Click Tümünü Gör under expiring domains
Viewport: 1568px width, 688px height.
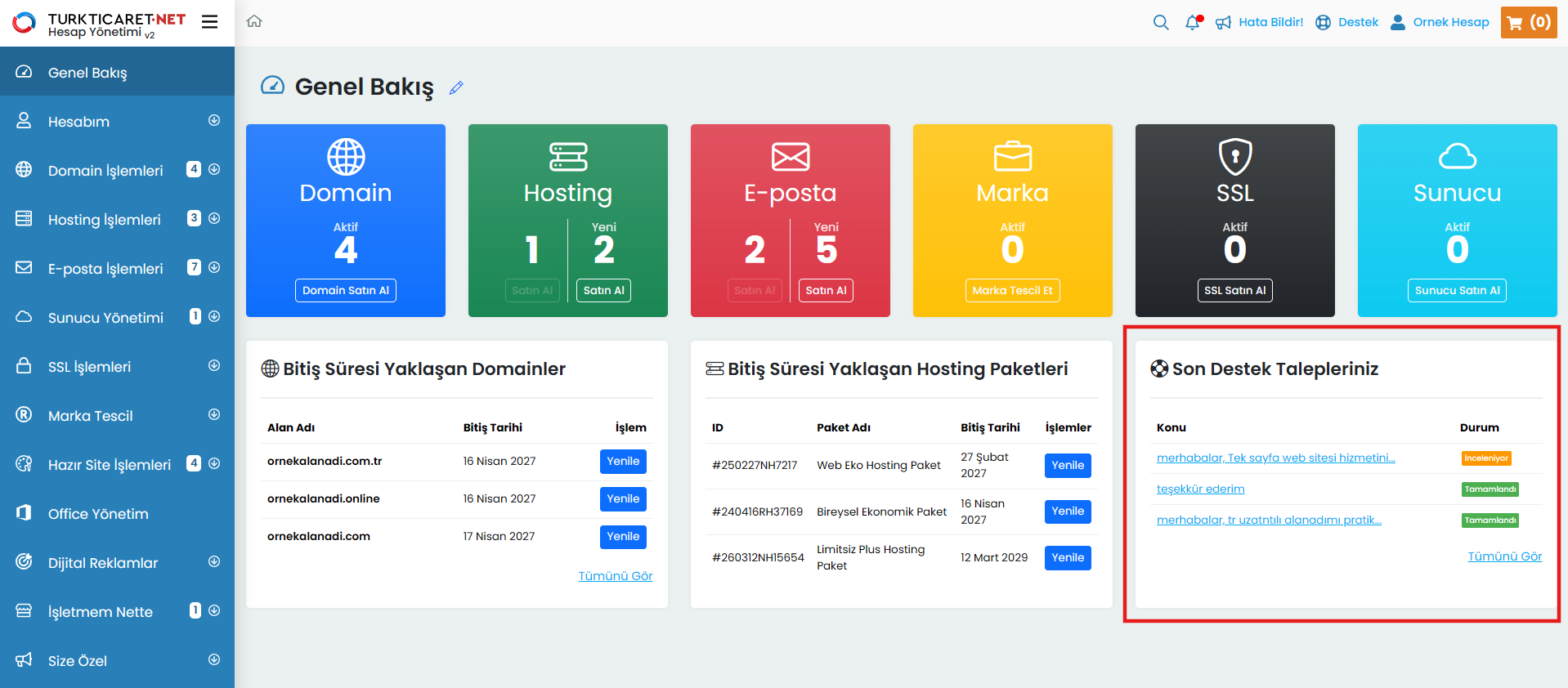point(615,576)
